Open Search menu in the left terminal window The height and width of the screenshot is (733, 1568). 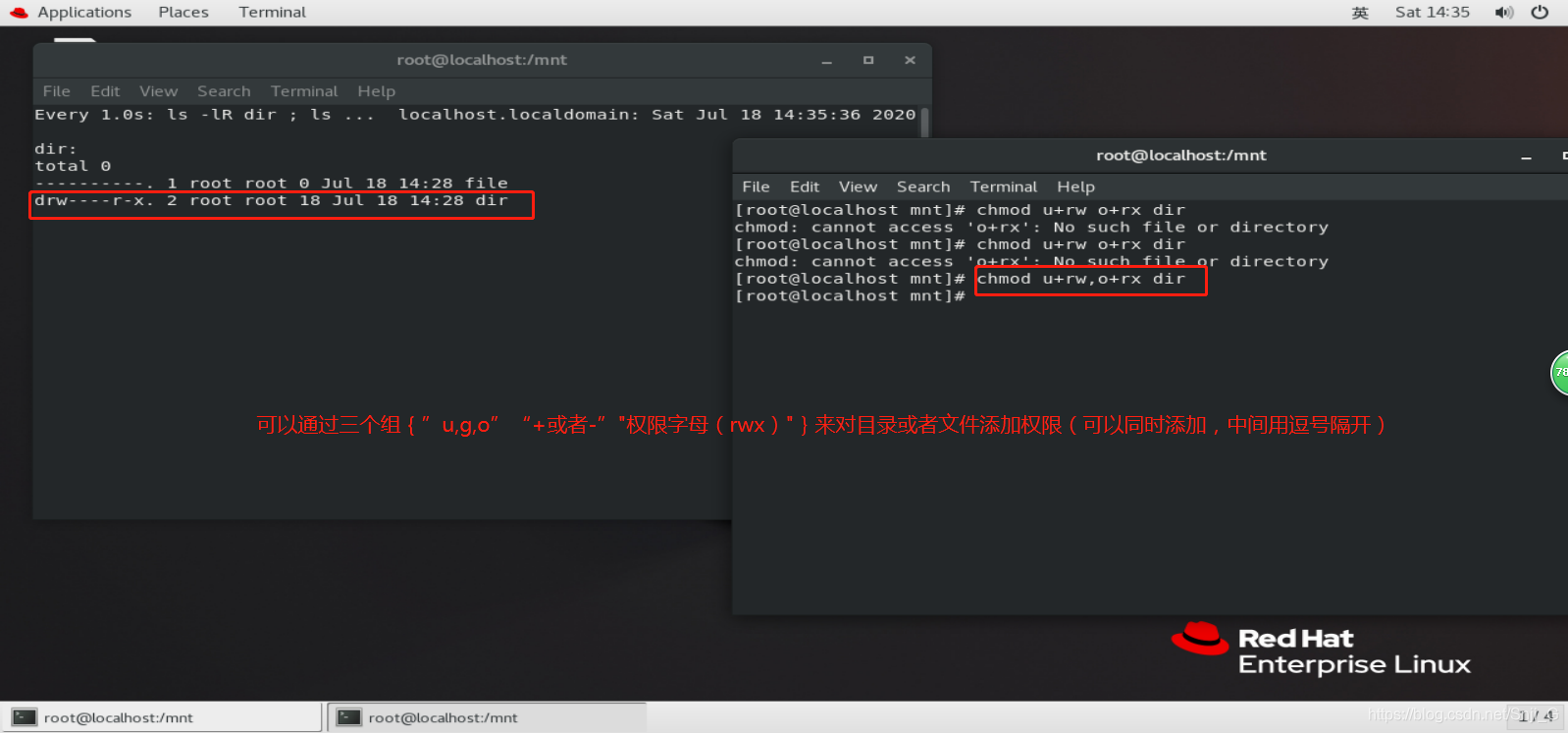pyautogui.click(x=224, y=91)
